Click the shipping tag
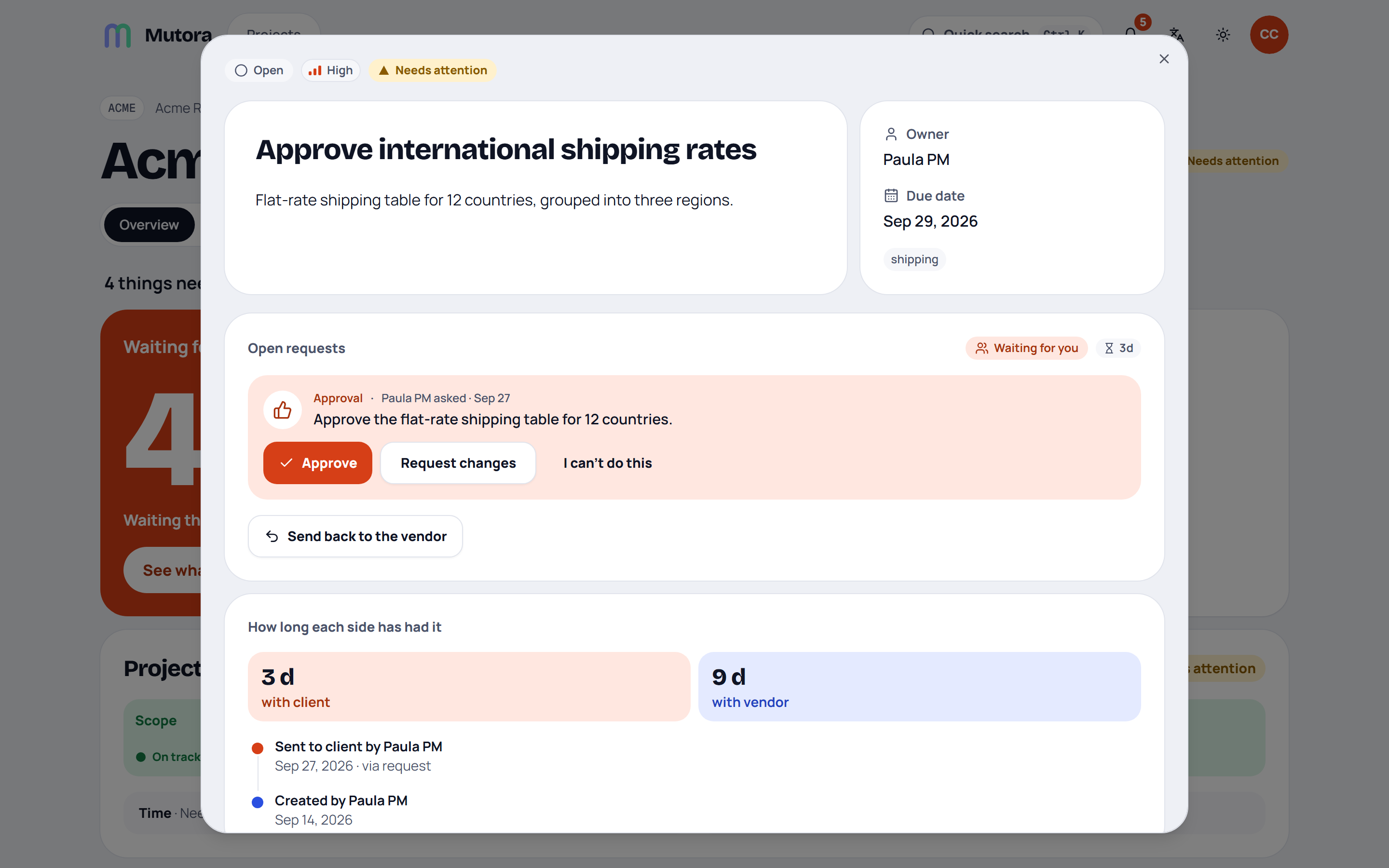This screenshot has height=868, width=1389. pos(914,259)
